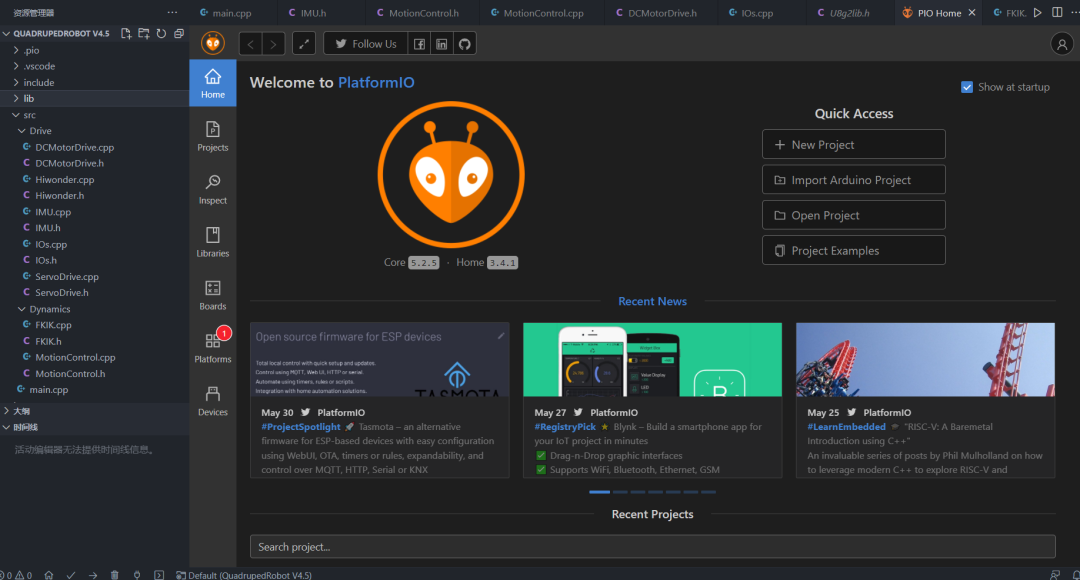Open the PIO Home sidebar tab
This screenshot has height=580, width=1080.
pyautogui.click(x=213, y=83)
